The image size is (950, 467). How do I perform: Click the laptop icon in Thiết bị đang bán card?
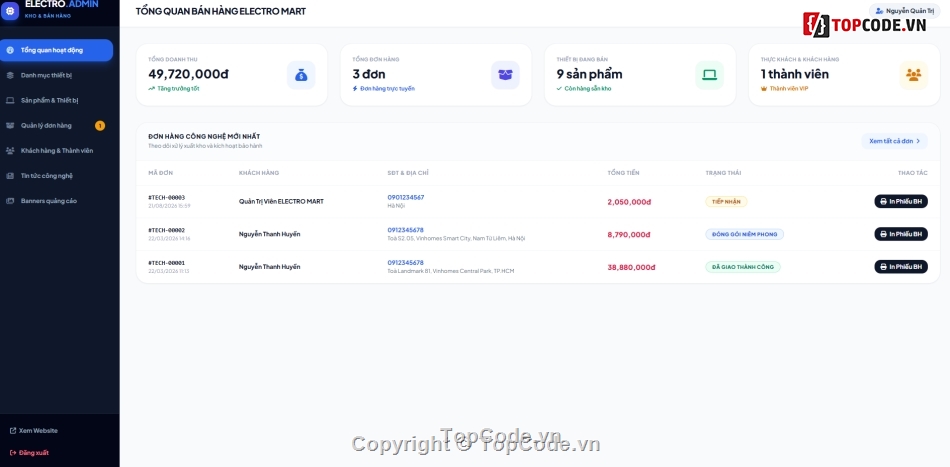709,75
